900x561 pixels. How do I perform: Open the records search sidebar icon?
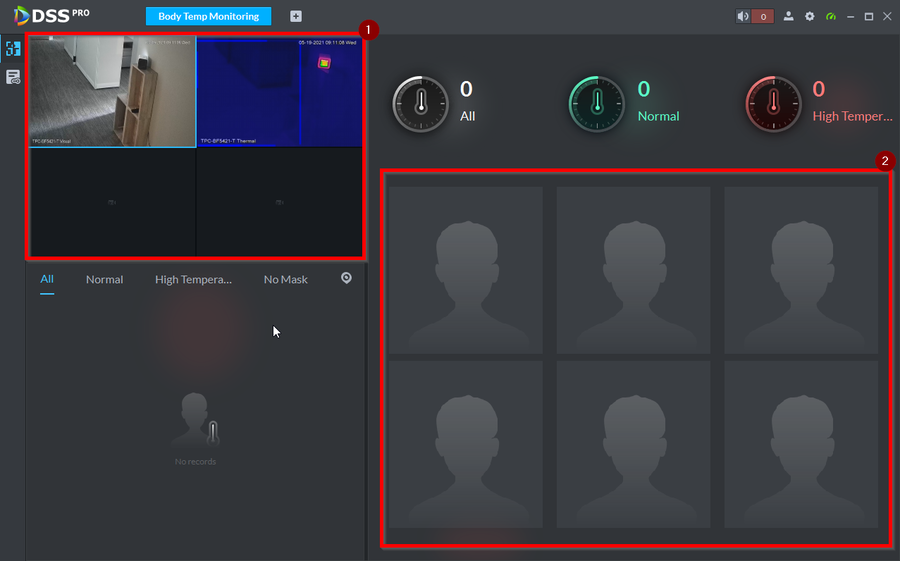click(x=13, y=77)
